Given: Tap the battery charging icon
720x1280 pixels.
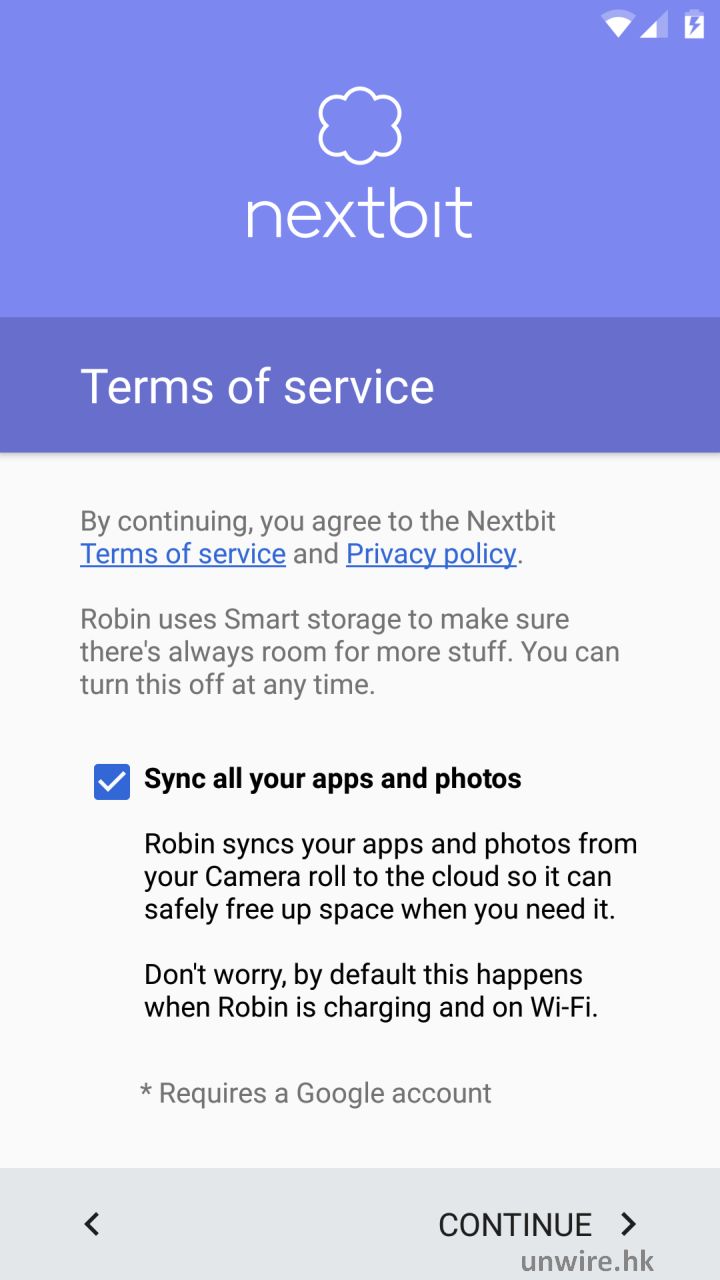Looking at the screenshot, I should click(693, 24).
